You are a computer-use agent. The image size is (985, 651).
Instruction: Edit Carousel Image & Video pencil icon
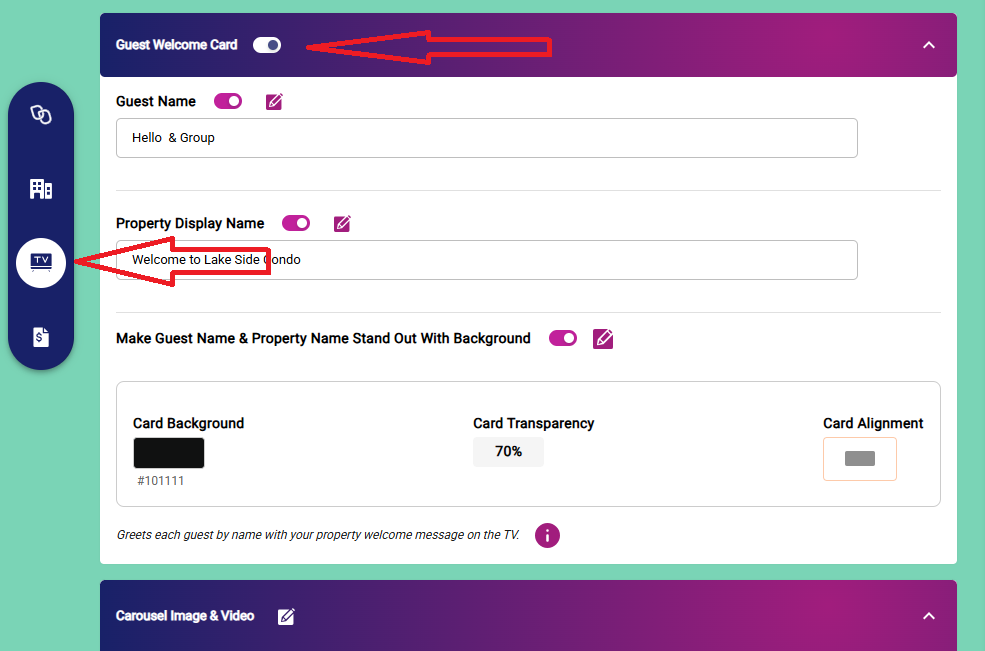(286, 616)
